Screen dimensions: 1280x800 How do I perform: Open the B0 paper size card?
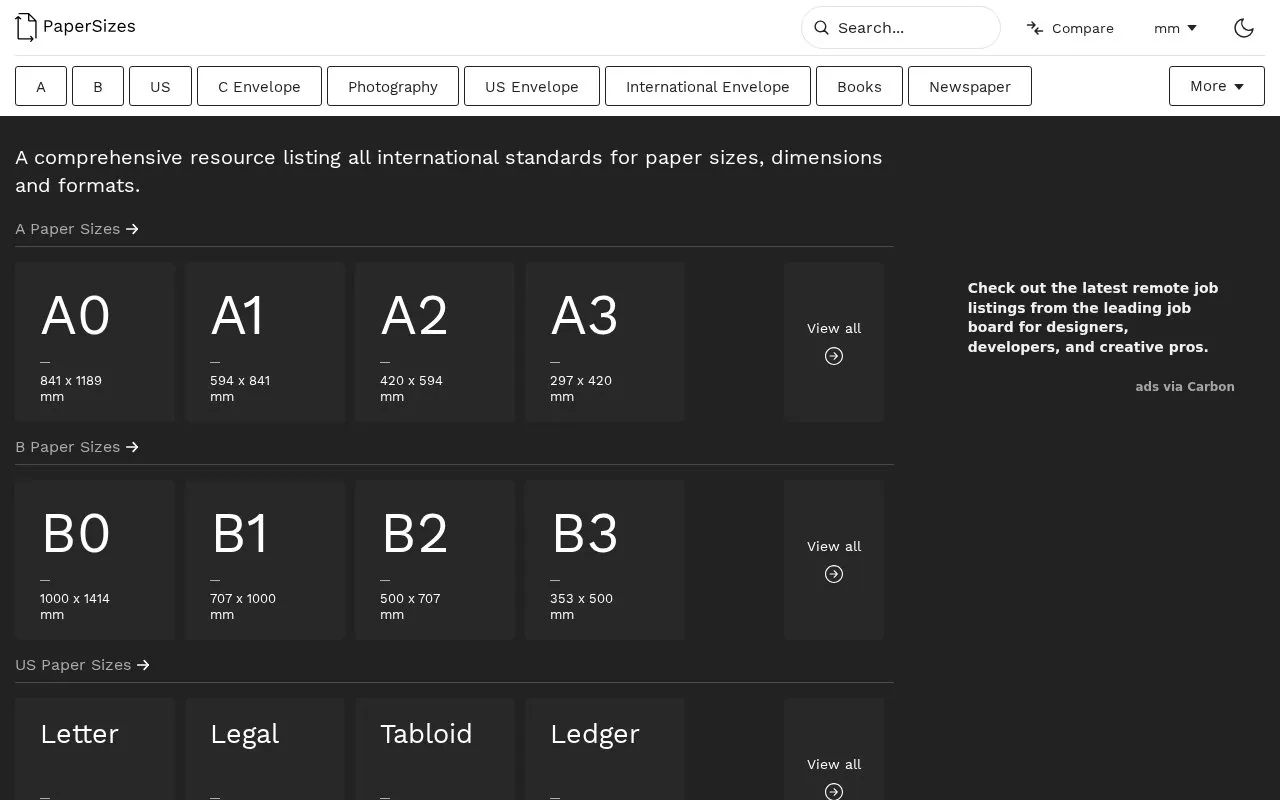click(95, 560)
